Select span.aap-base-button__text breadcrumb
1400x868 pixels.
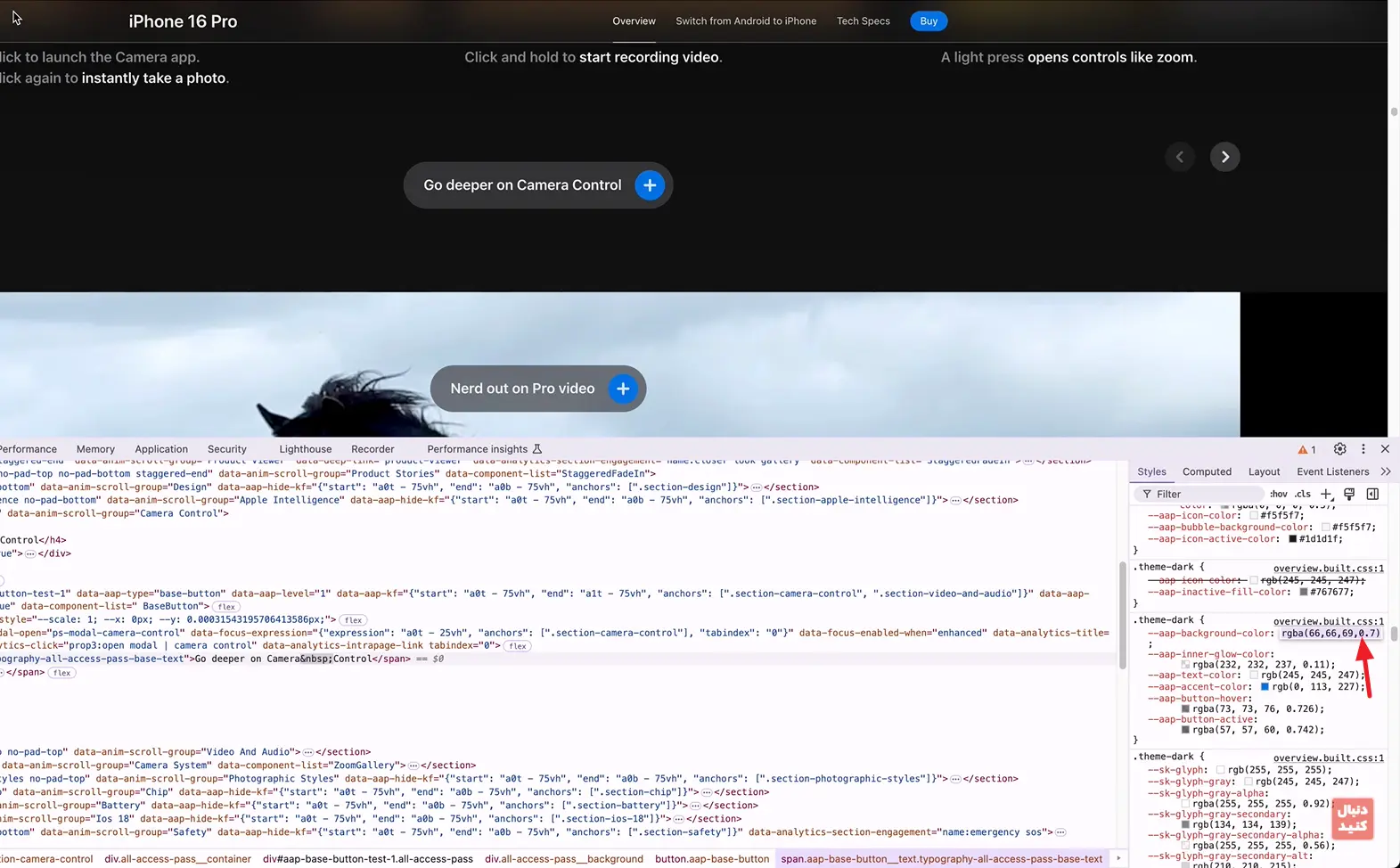pos(942,859)
